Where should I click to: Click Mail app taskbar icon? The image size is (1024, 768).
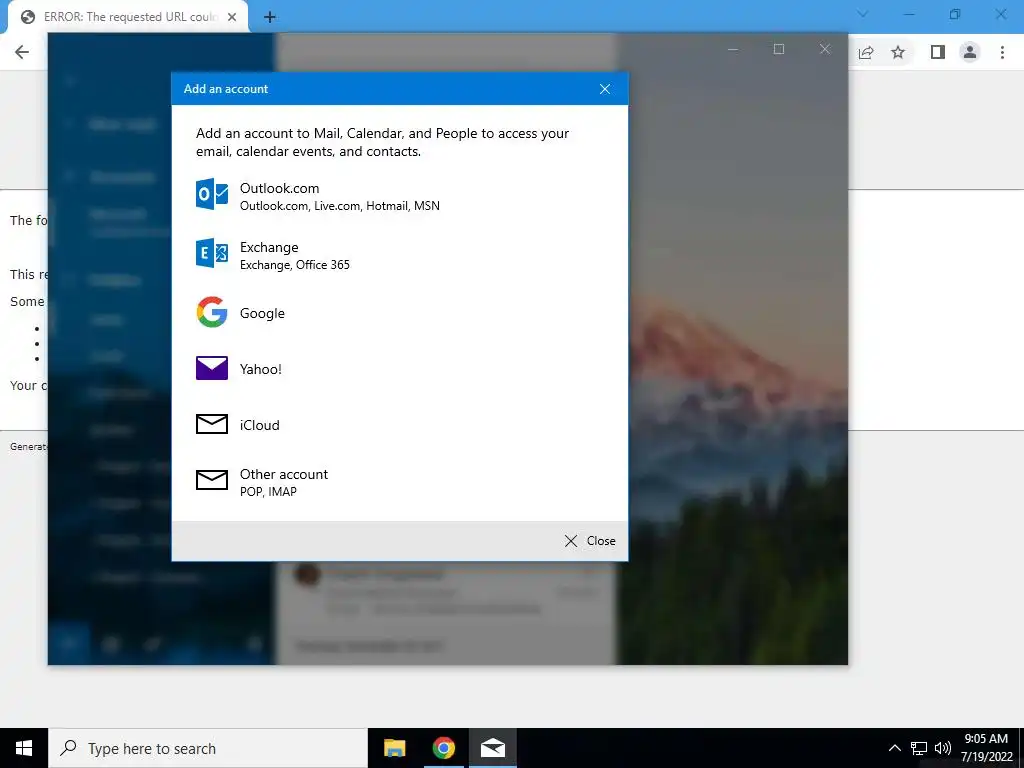pos(493,748)
